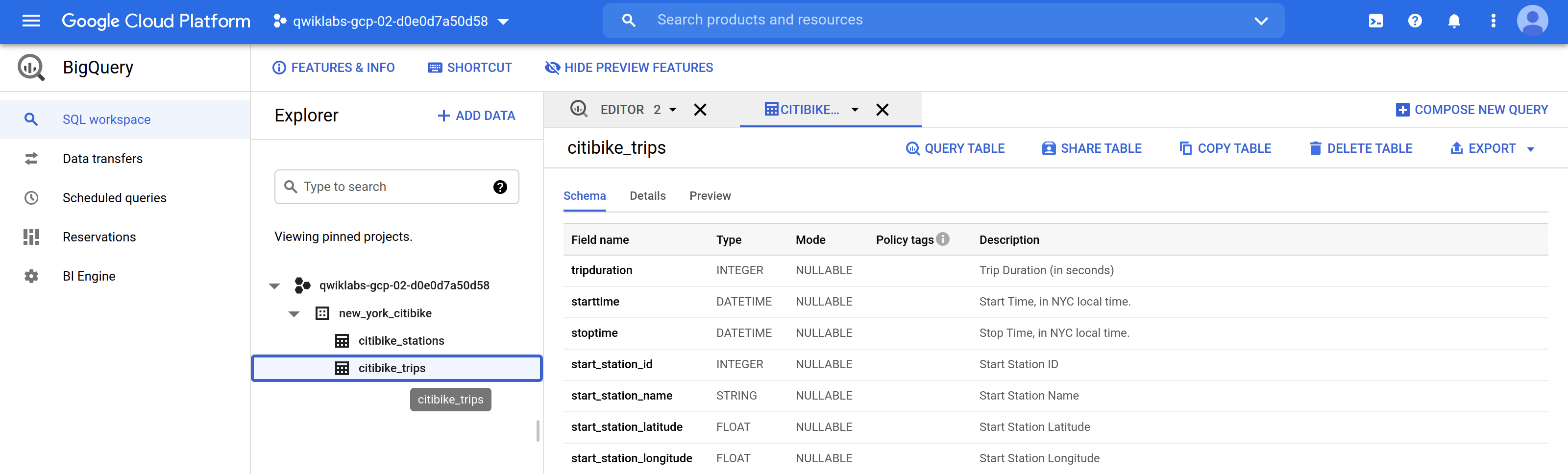Click the start_station_name field name
This screenshot has width=1568, height=474.
click(621, 396)
